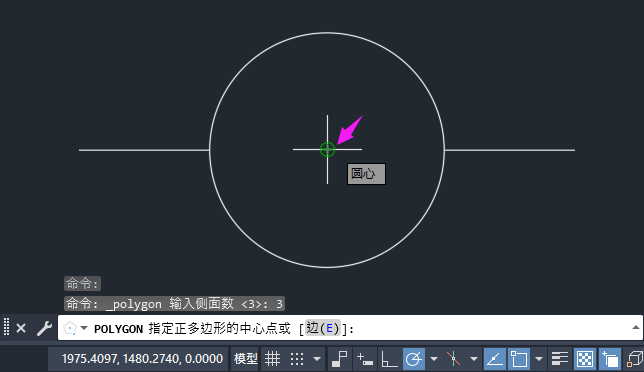Toggle object snap tracking icon
644x372 pixels.
(x=495, y=359)
